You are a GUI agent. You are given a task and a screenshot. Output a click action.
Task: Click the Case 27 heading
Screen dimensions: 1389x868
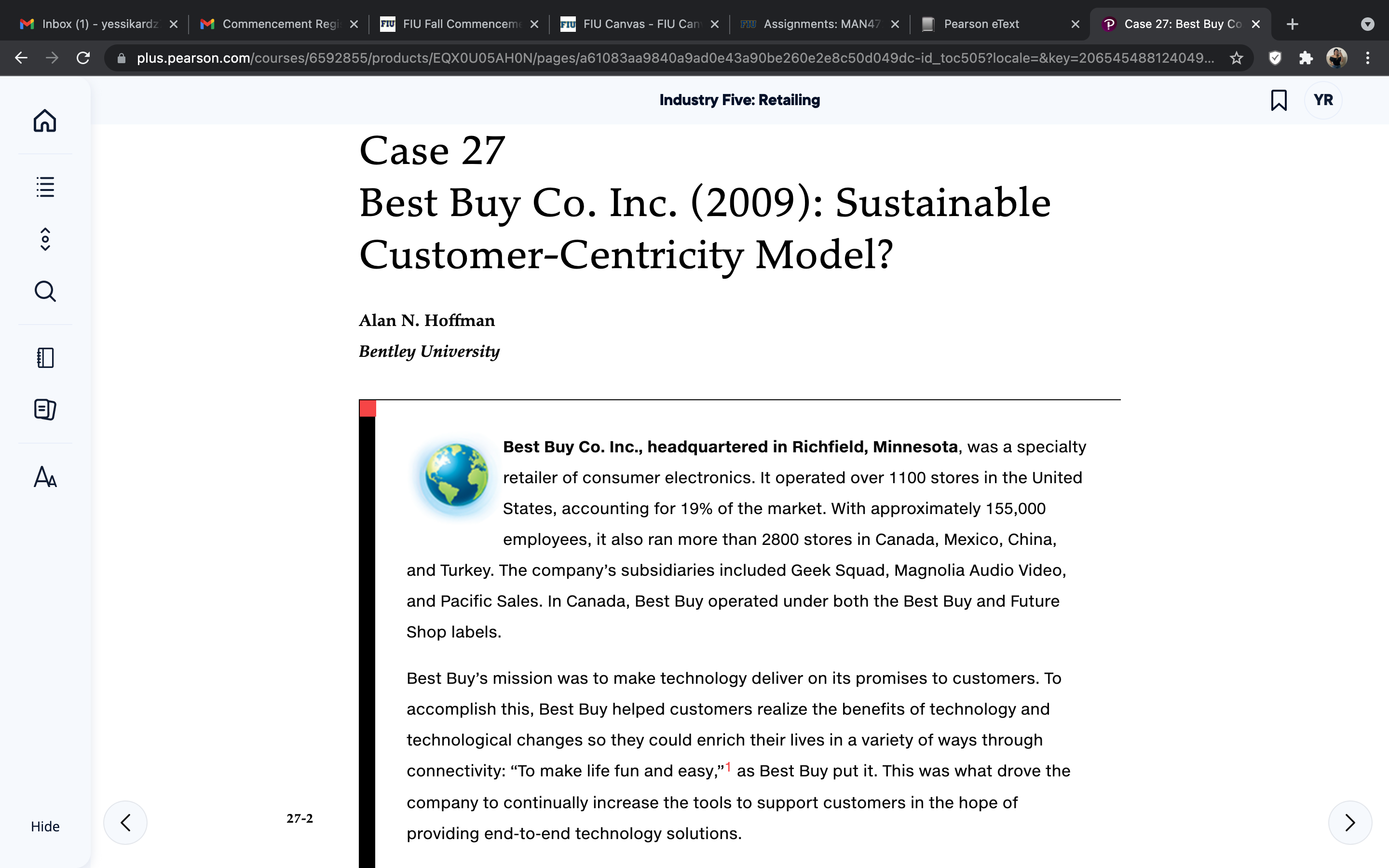click(432, 150)
